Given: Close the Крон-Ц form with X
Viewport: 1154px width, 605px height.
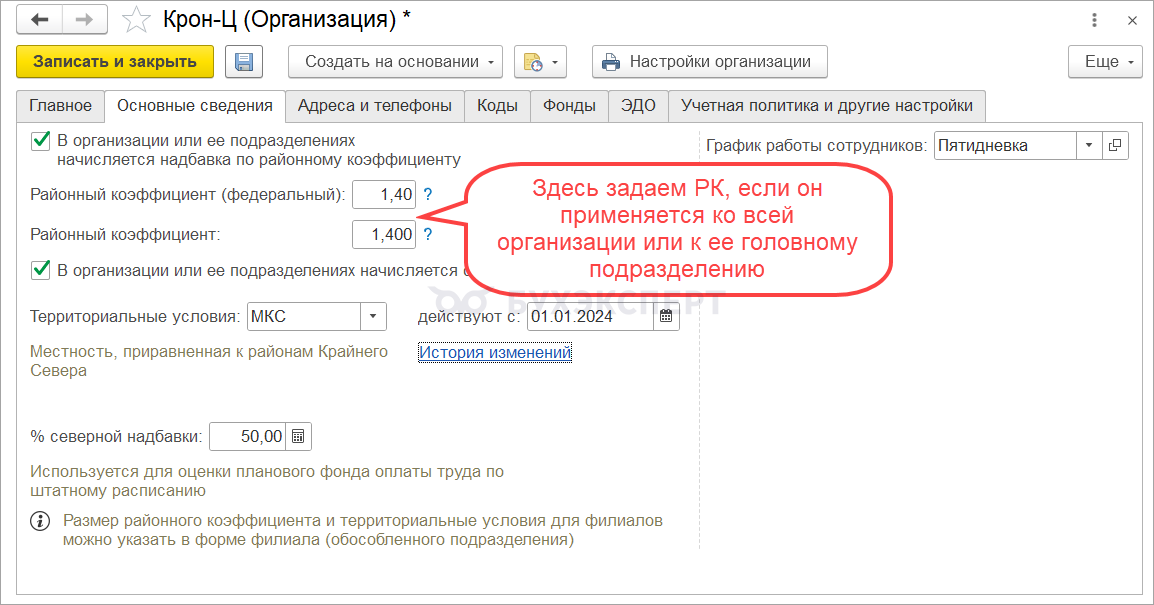Looking at the screenshot, I should click(x=1133, y=21).
